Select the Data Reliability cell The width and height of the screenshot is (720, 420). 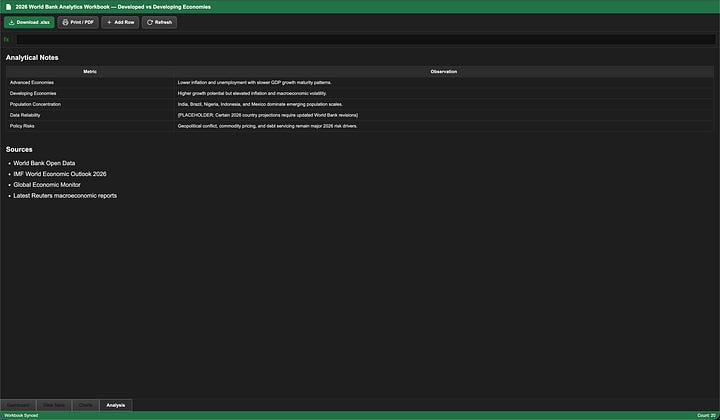tap(90, 115)
